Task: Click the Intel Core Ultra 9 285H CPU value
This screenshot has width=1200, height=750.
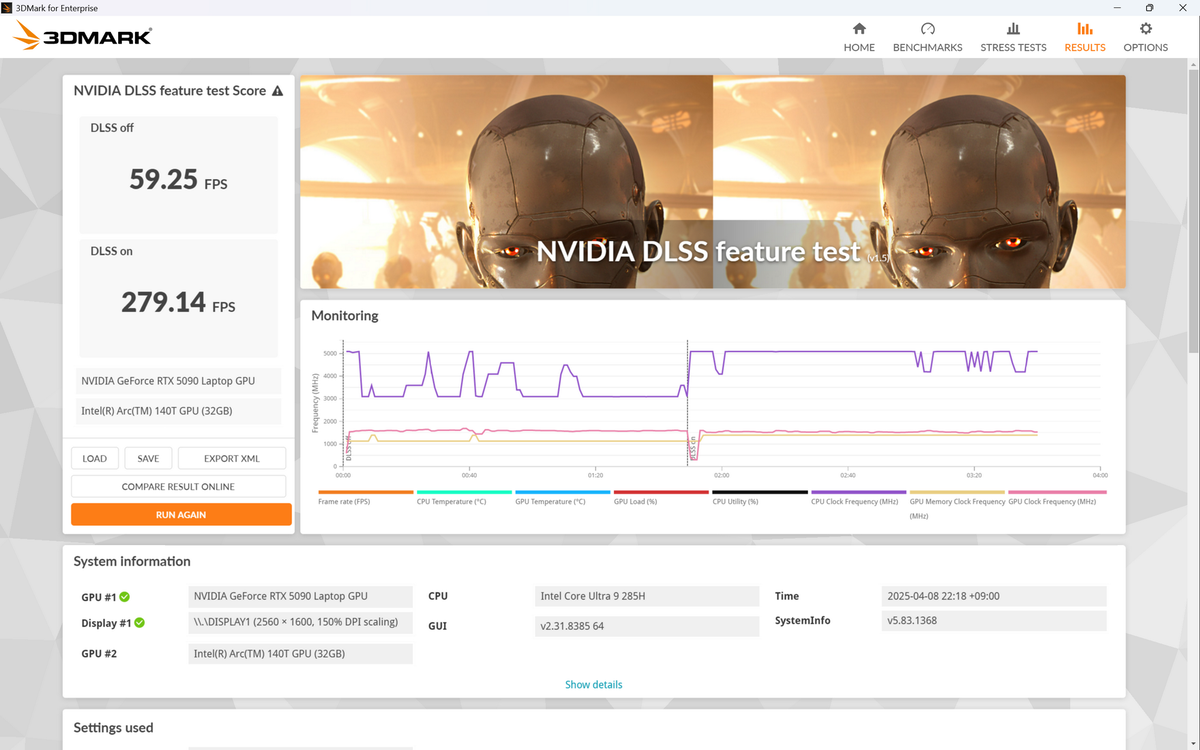Action: (x=647, y=596)
